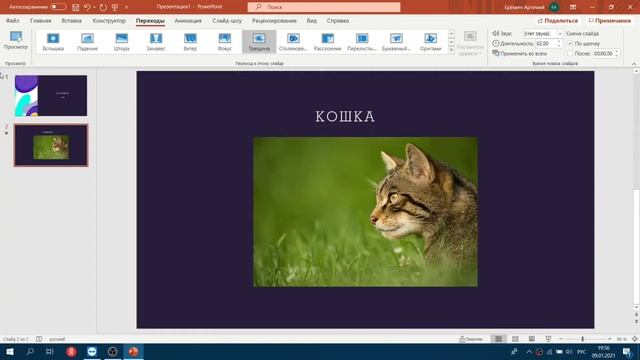Customize Quick Access Toolbar dropdown
Screen dimensions: 640x360
126,7
